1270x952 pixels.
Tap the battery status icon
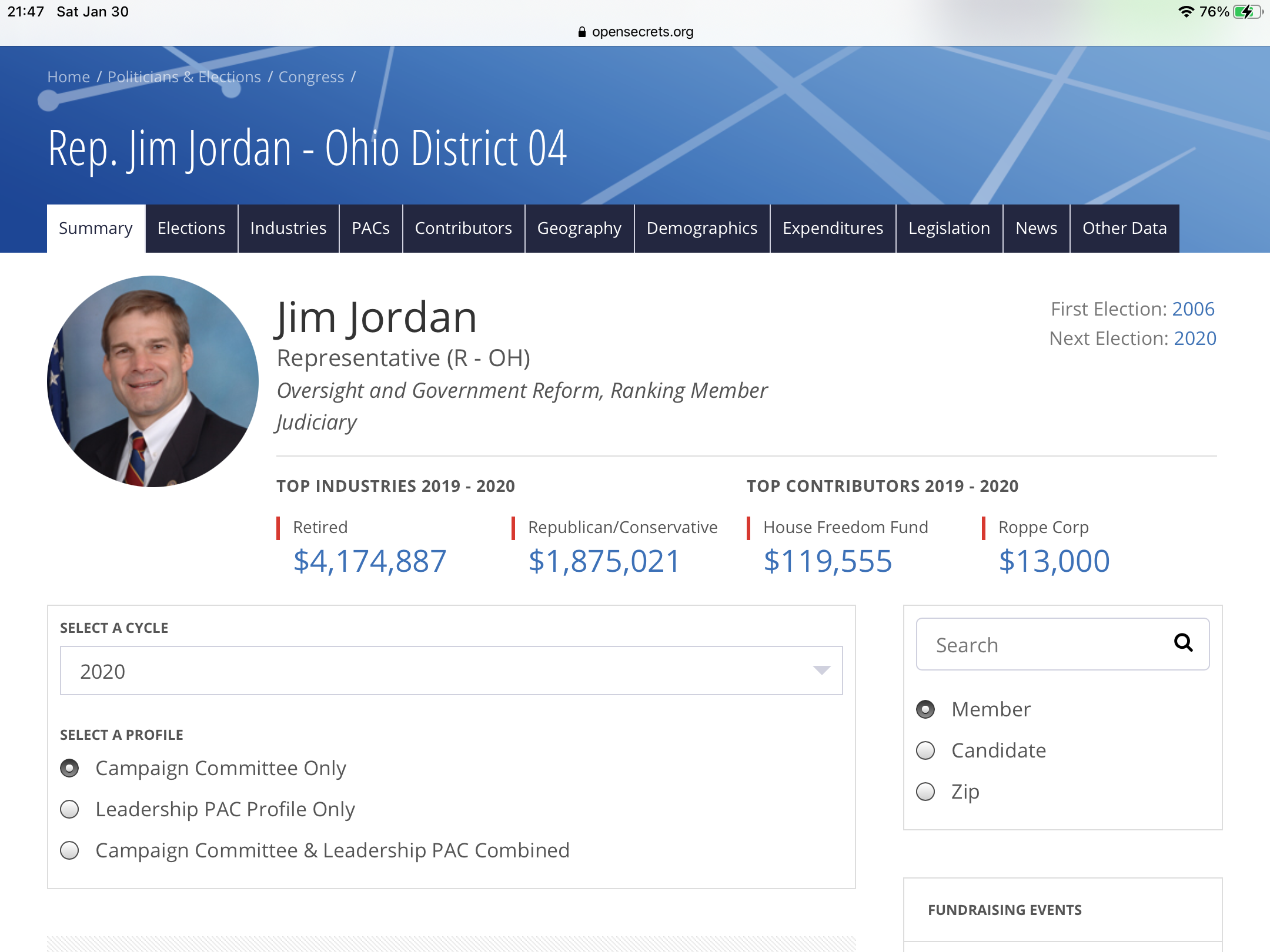[1246, 12]
